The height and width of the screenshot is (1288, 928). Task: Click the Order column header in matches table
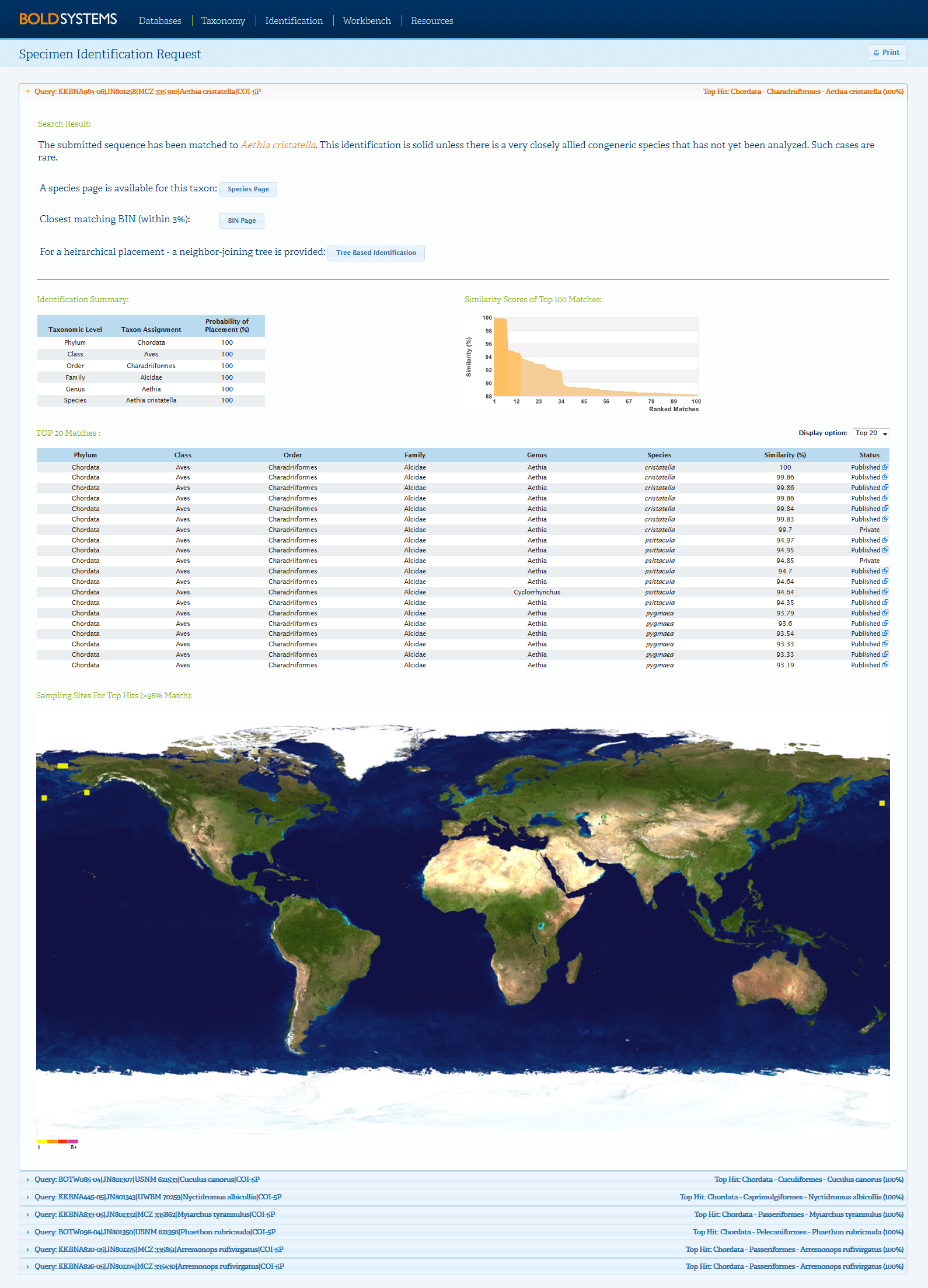293,455
